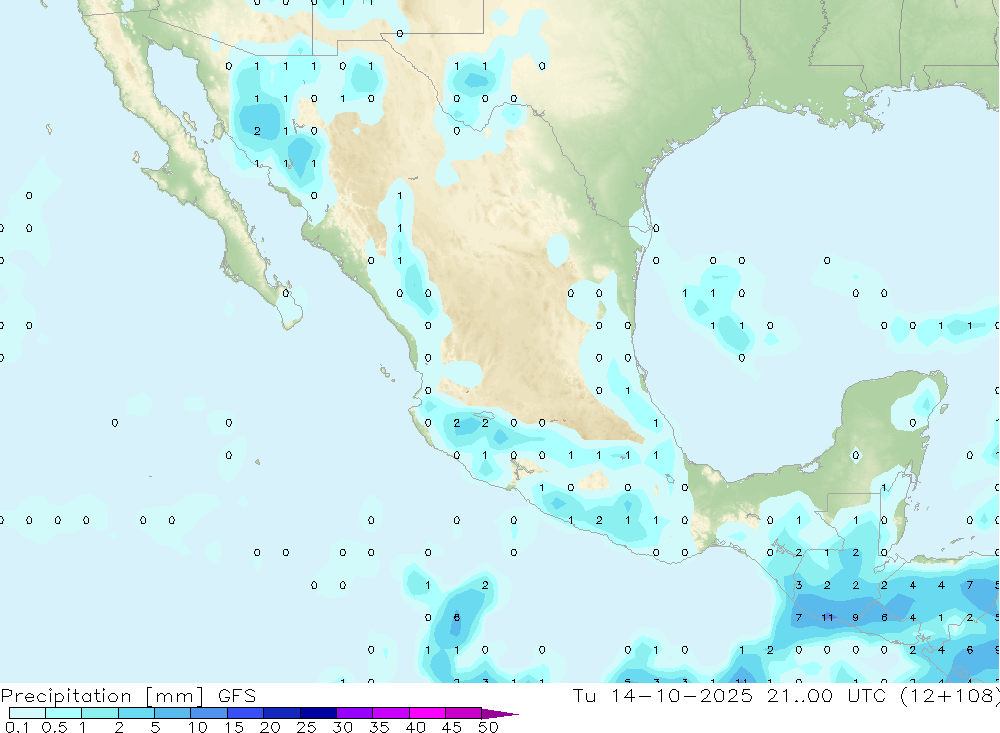Click the "0.1" legend label

[x=17, y=727]
